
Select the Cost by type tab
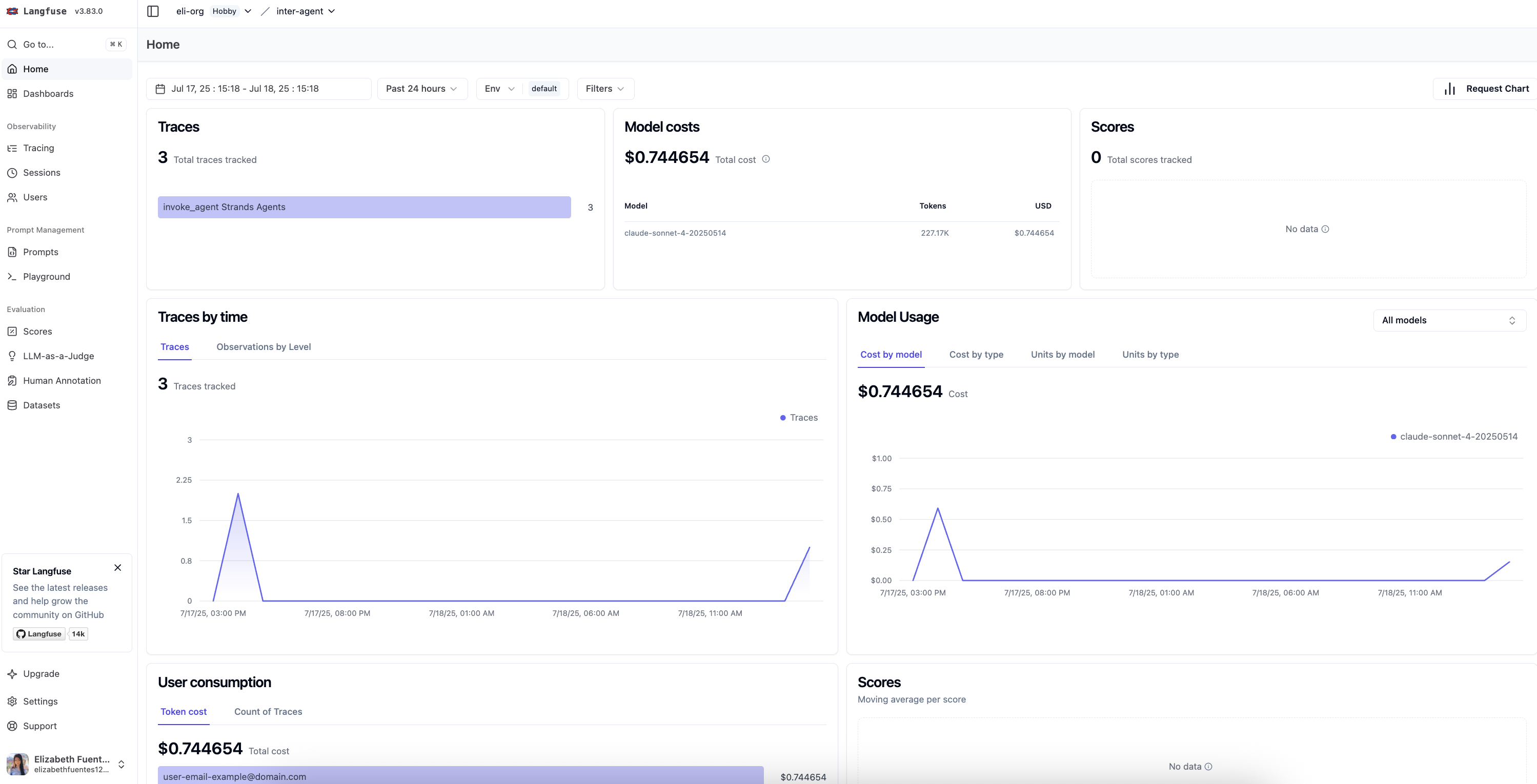976,355
